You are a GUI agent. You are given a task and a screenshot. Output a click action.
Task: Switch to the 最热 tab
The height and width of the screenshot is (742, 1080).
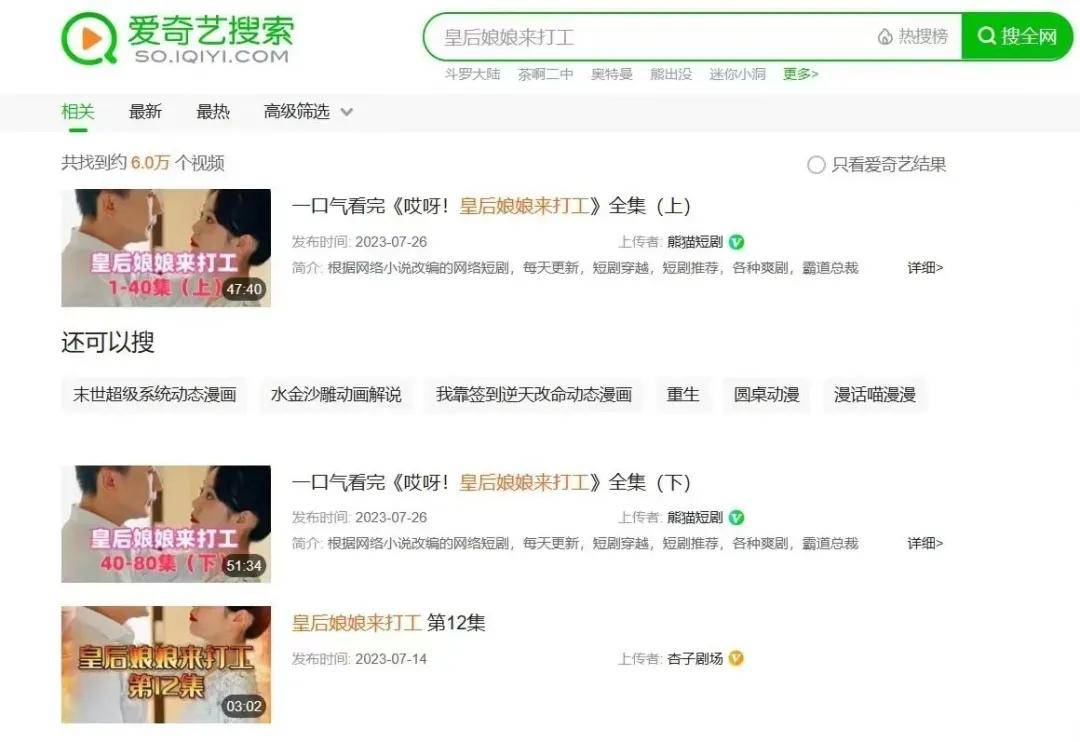click(x=213, y=111)
